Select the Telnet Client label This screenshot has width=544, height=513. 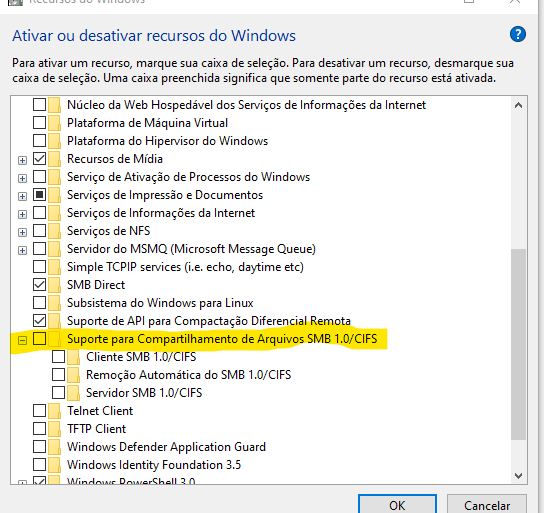[100, 411]
